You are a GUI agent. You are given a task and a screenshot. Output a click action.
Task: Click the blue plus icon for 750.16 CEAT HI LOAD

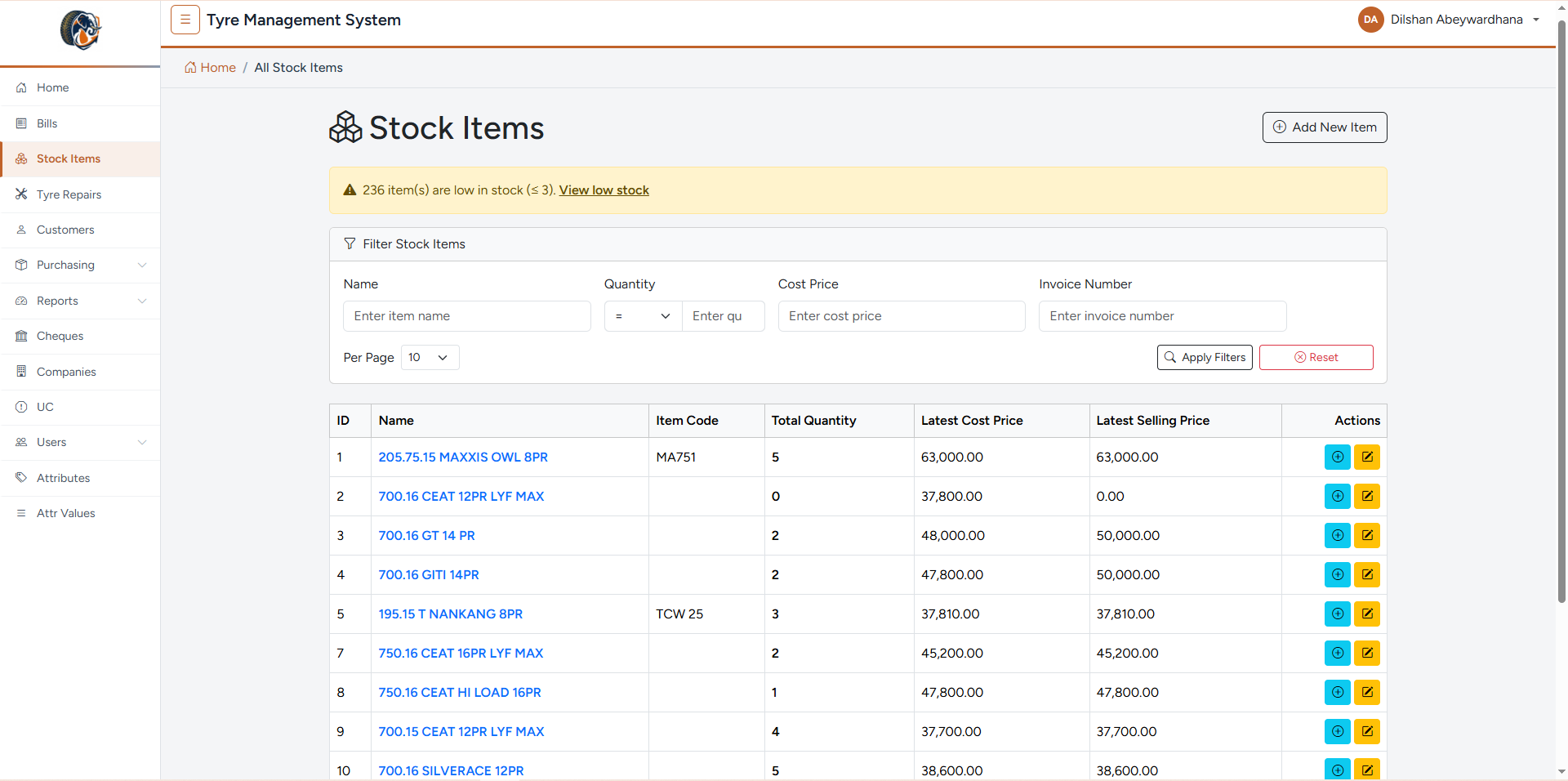pos(1338,693)
